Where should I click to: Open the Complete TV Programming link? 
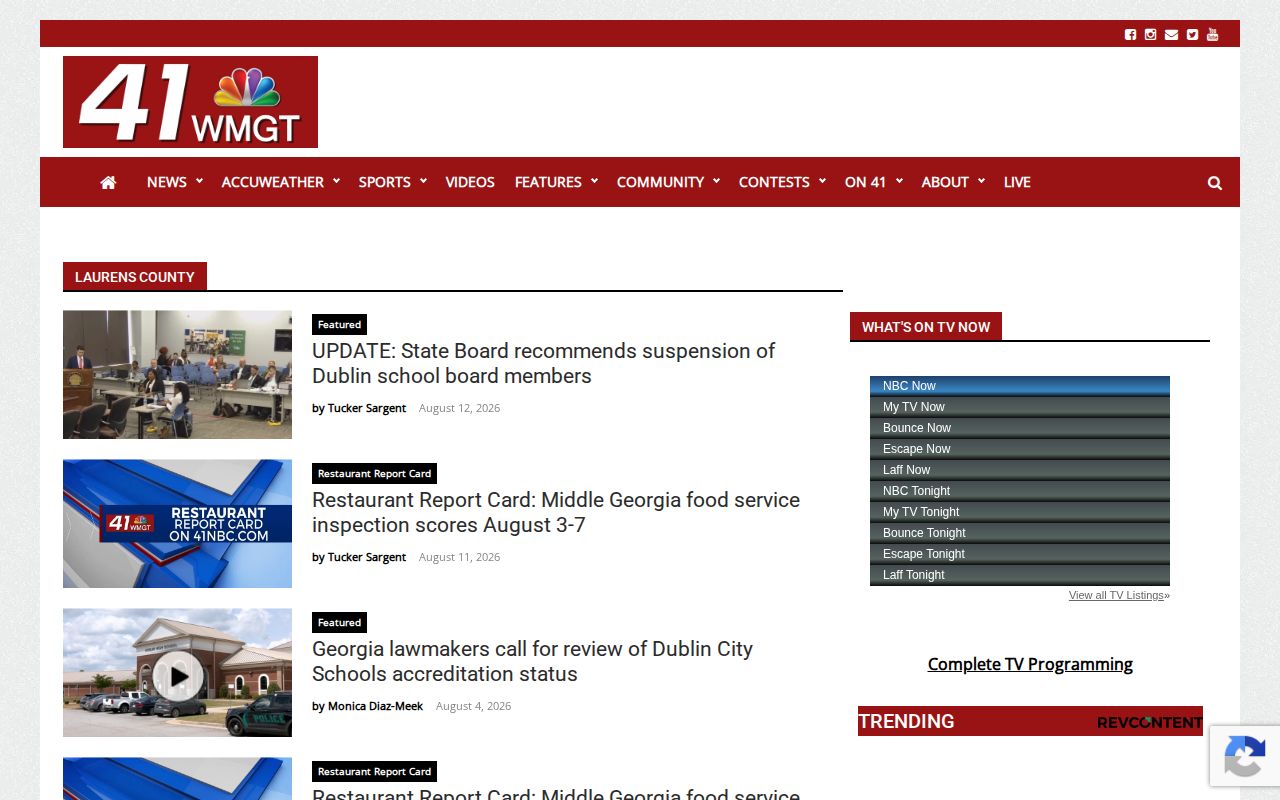(x=1030, y=664)
